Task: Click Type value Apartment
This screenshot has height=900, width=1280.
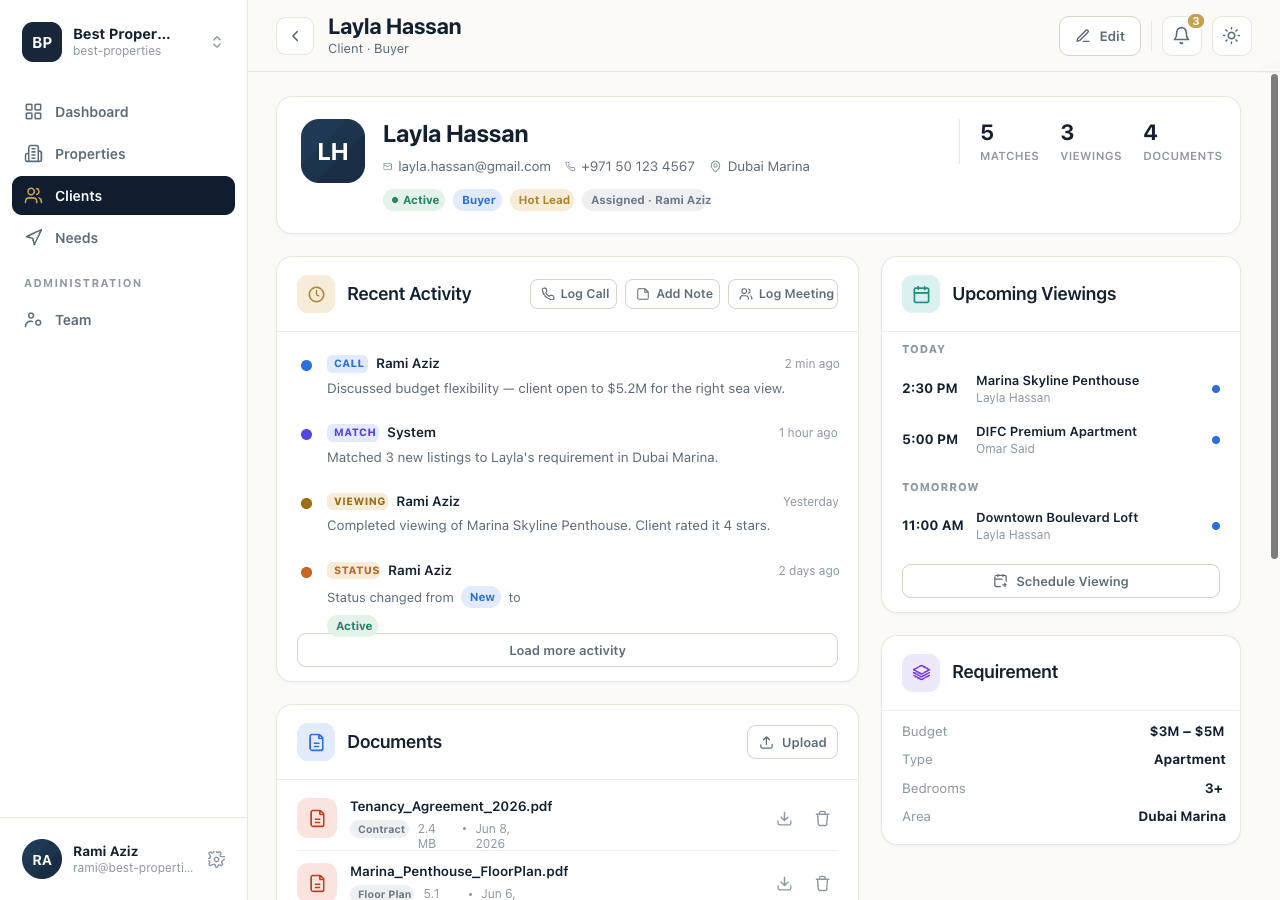Action: (1189, 759)
